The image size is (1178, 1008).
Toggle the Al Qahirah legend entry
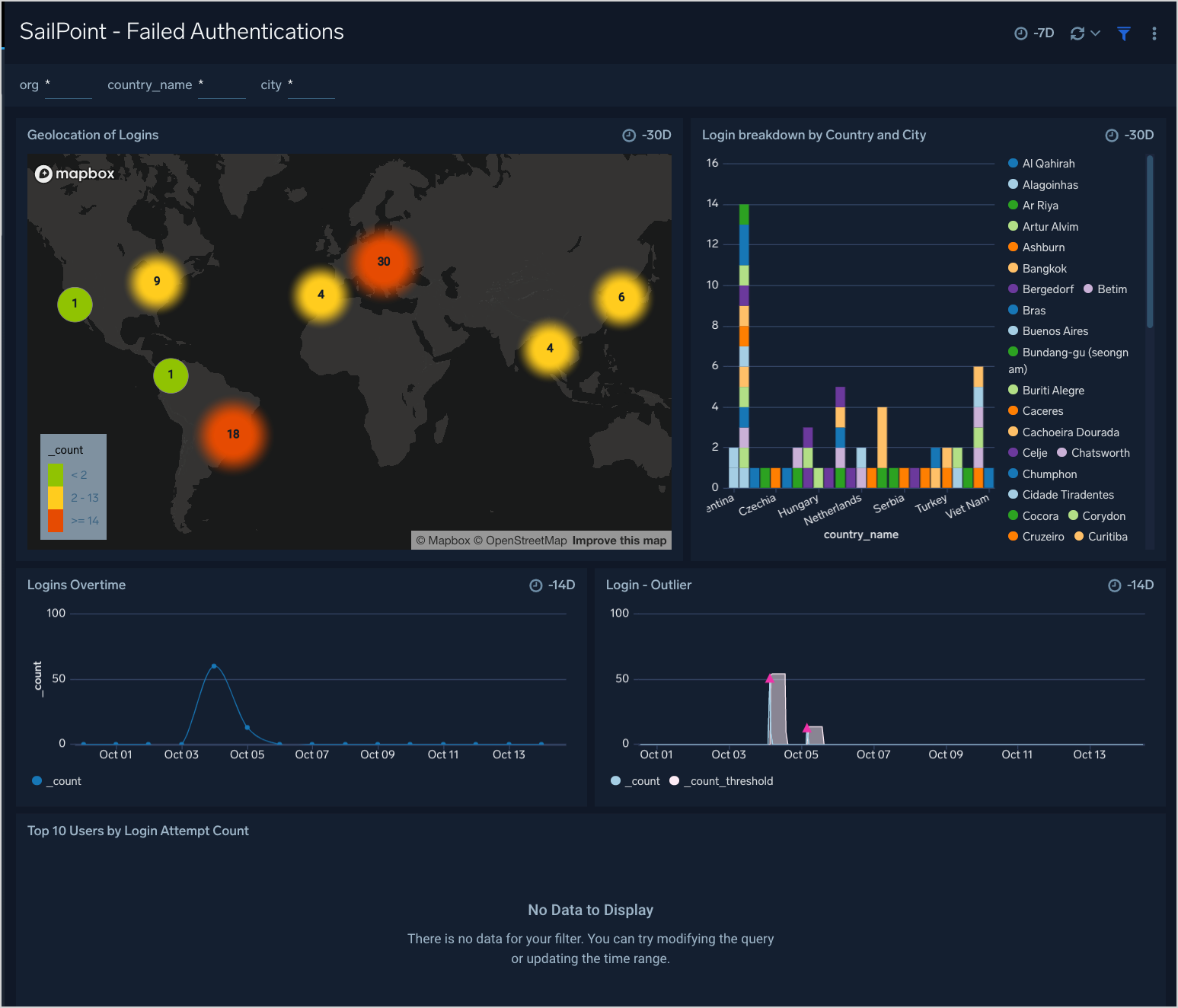pos(1048,164)
